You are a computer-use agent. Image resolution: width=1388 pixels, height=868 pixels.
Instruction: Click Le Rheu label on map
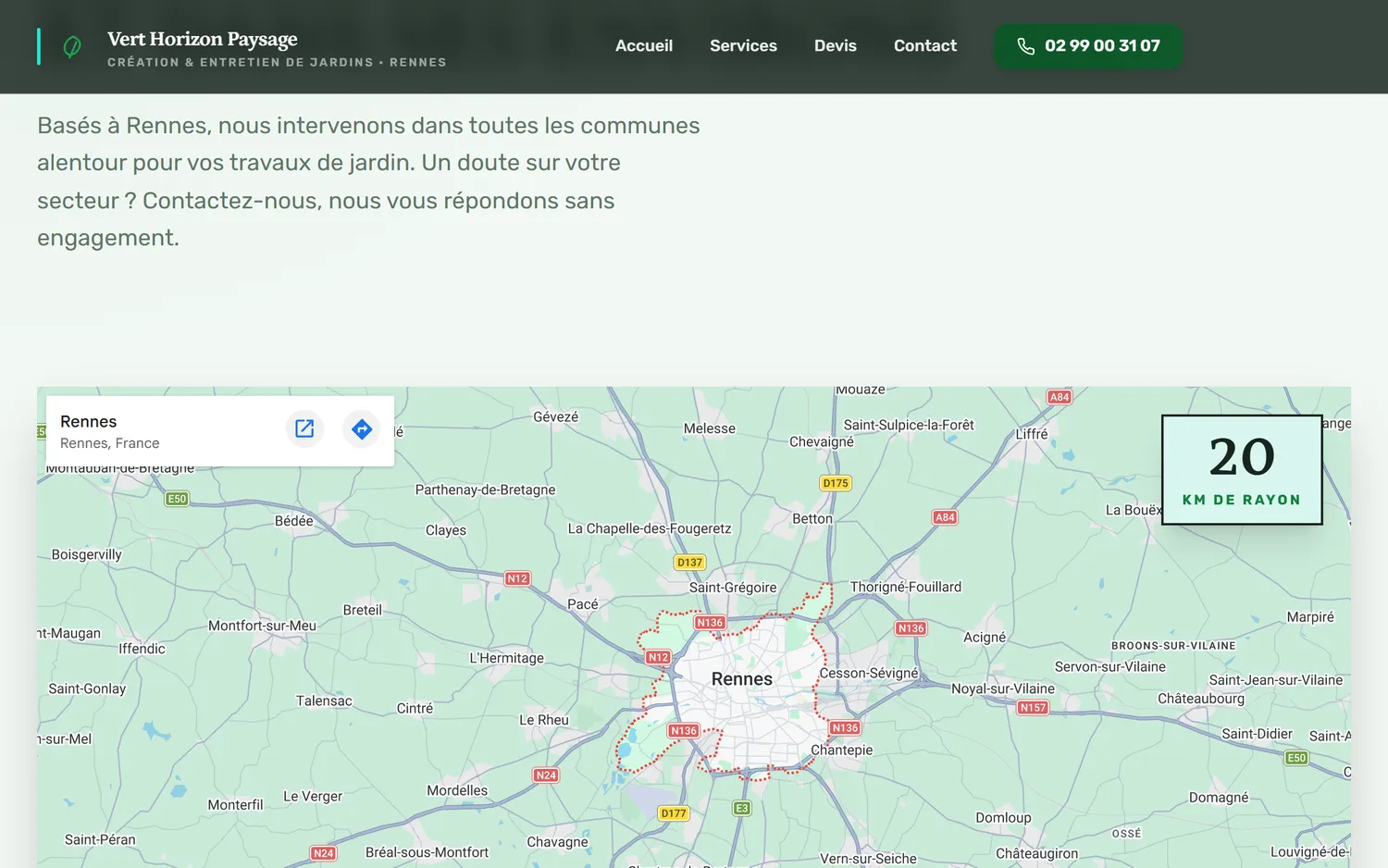(x=544, y=720)
